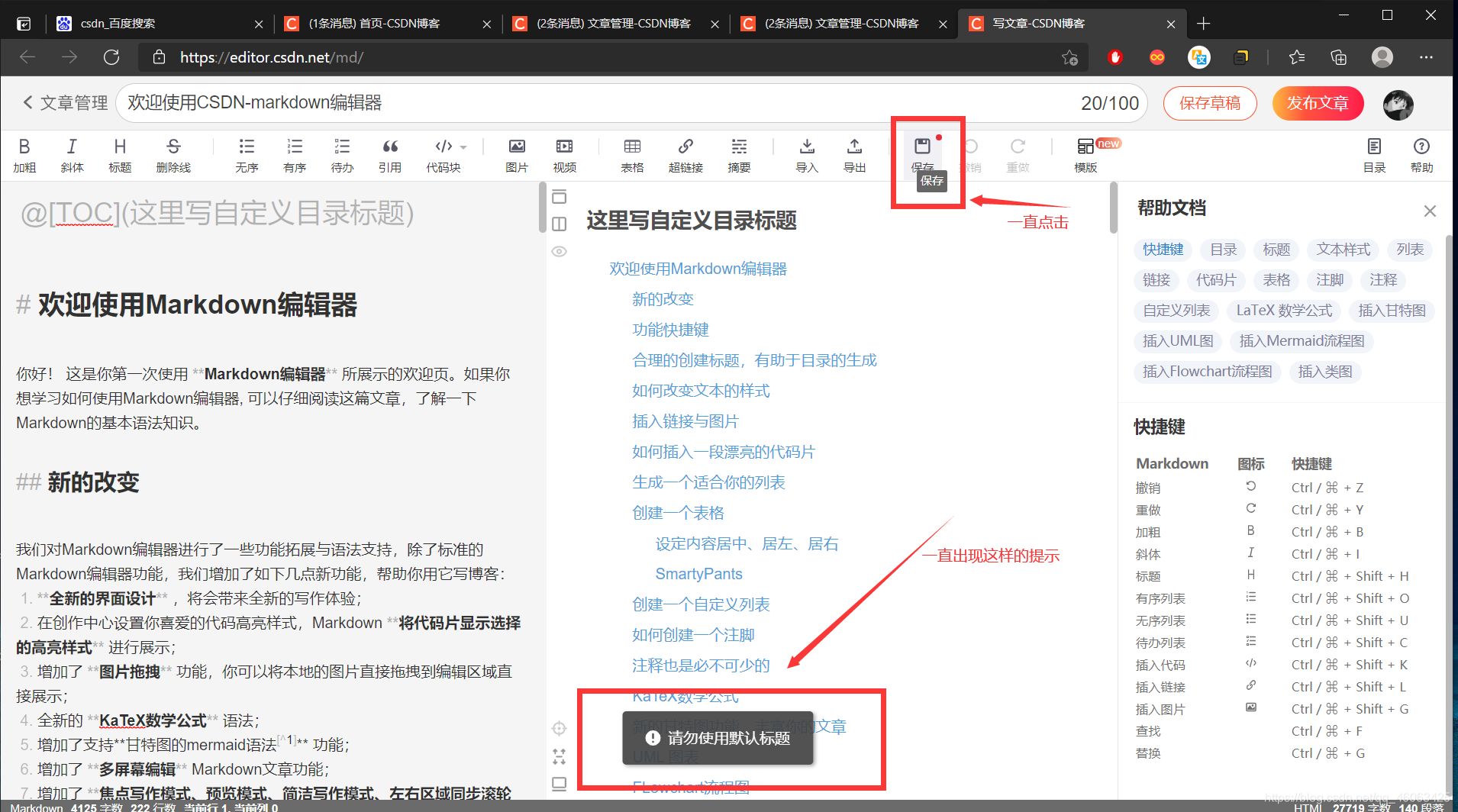The image size is (1458, 812).
Task: Open TOC link 如何改变文本的样式
Action: 701,391
